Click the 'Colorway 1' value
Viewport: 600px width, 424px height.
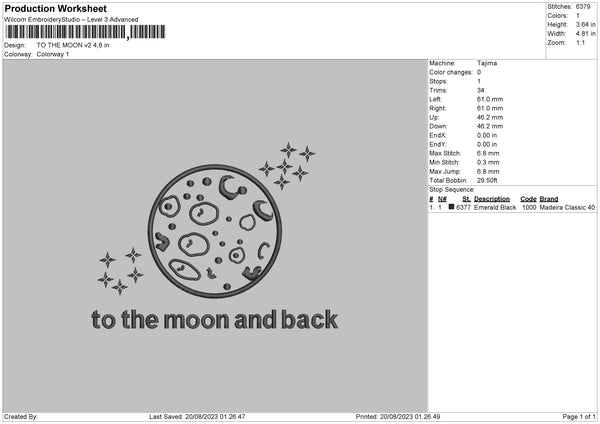point(53,54)
